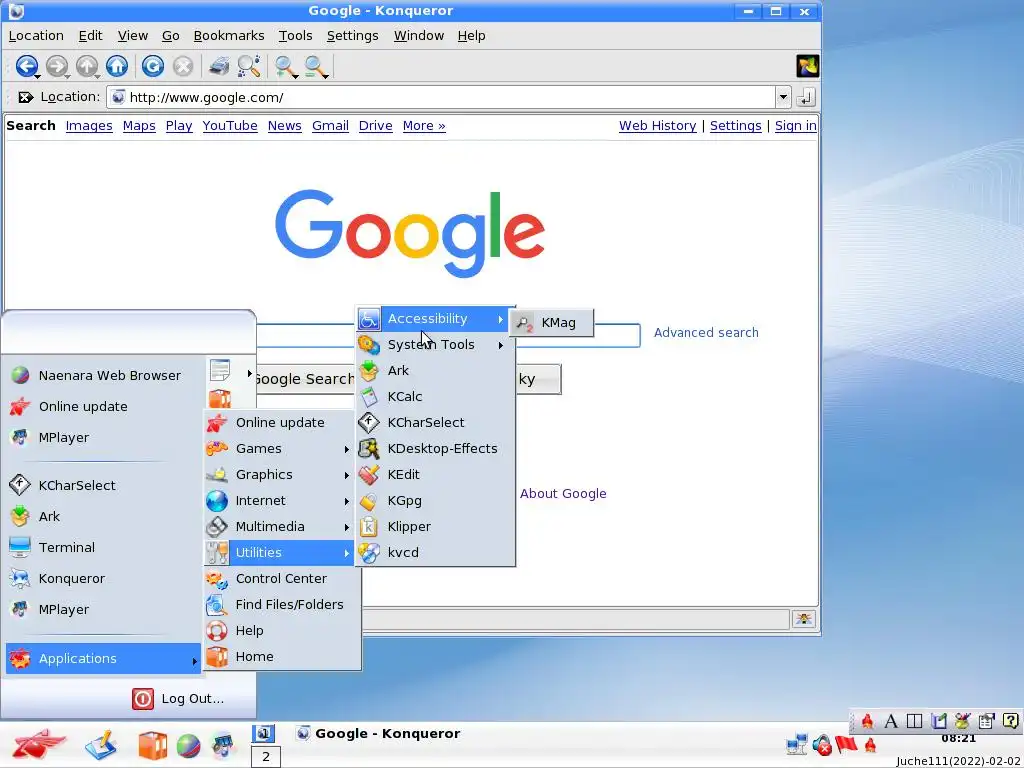Open Naenara Web Browser from start menu
Screen dimensions: 1024x768
[x=103, y=376]
